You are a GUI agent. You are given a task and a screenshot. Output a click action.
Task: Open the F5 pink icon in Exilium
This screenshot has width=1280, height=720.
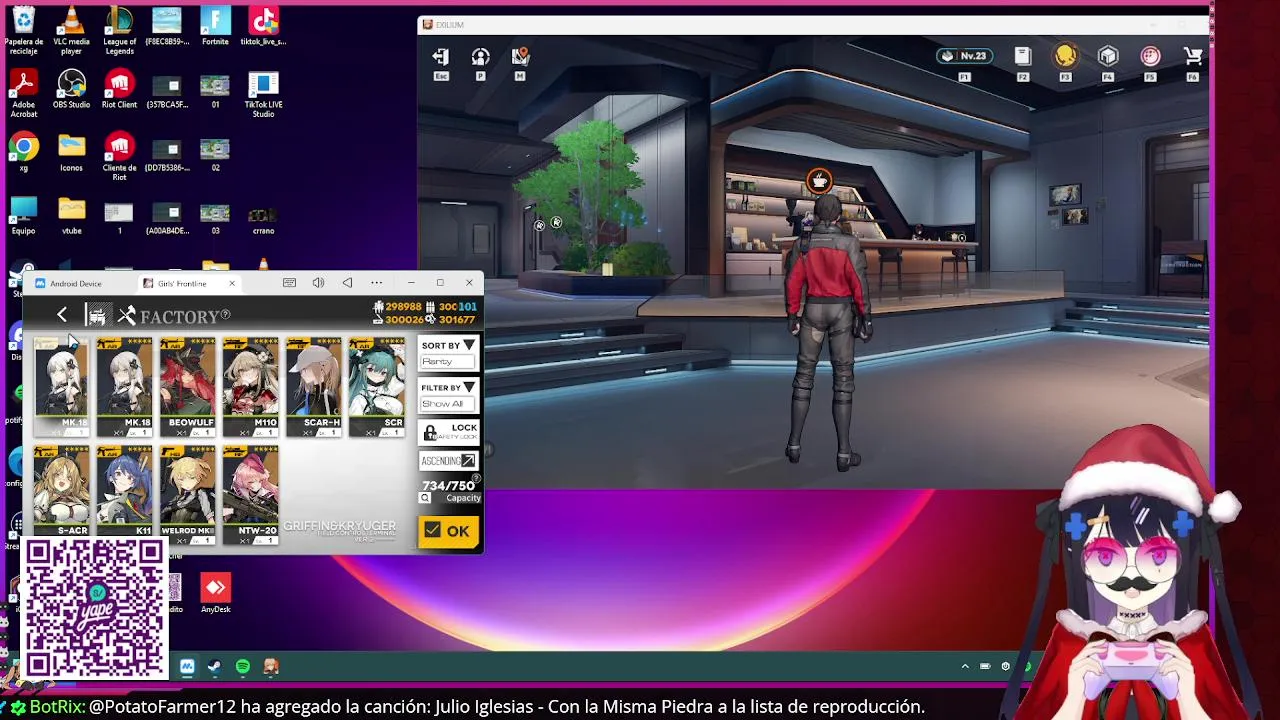tap(1151, 57)
